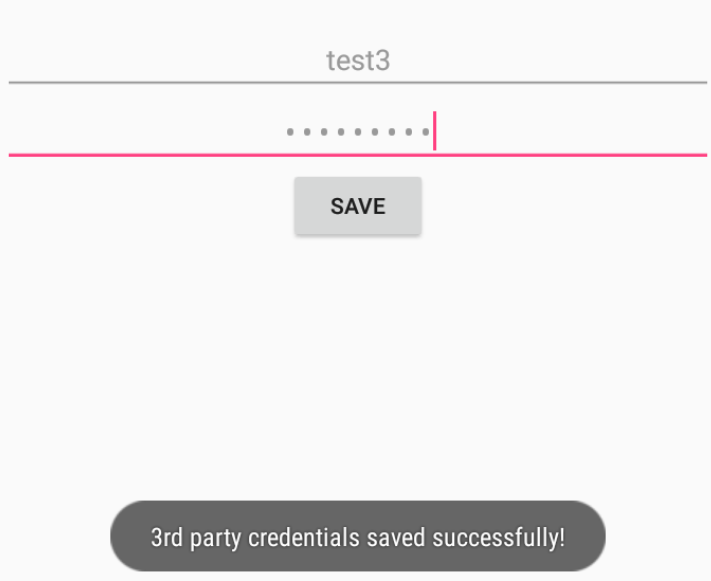Click the letter t starting test3
The image size is (711, 581).
coord(330,61)
